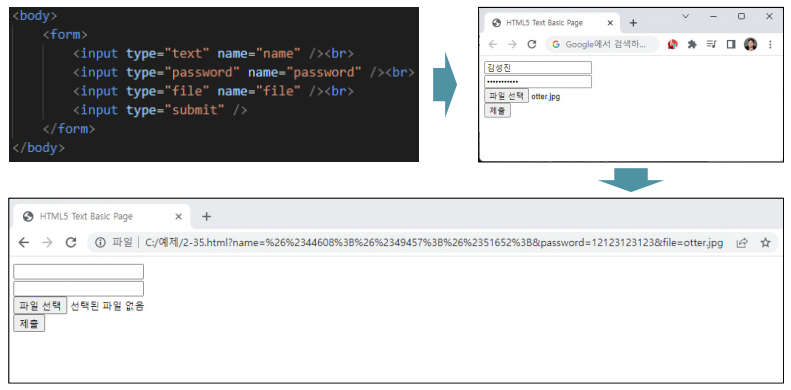
Task: Open a new tab in the small top browser
Action: (634, 23)
